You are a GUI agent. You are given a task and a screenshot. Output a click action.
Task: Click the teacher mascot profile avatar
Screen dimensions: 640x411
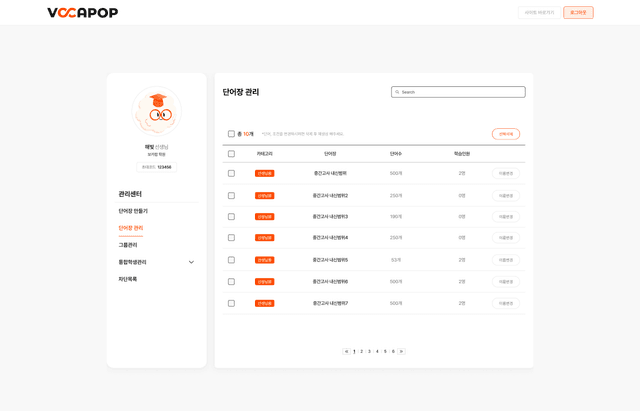(x=157, y=111)
